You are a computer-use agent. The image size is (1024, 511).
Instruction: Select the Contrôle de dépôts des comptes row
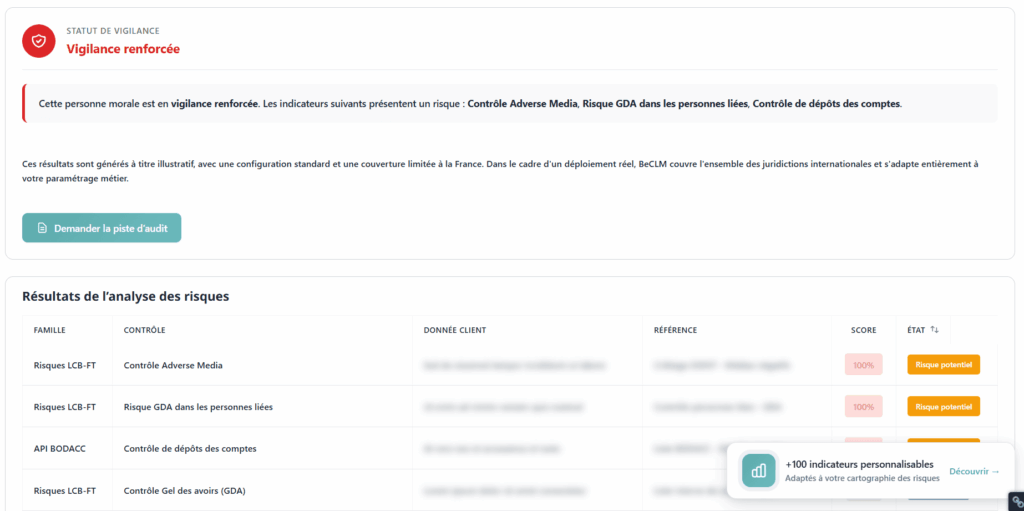point(190,448)
